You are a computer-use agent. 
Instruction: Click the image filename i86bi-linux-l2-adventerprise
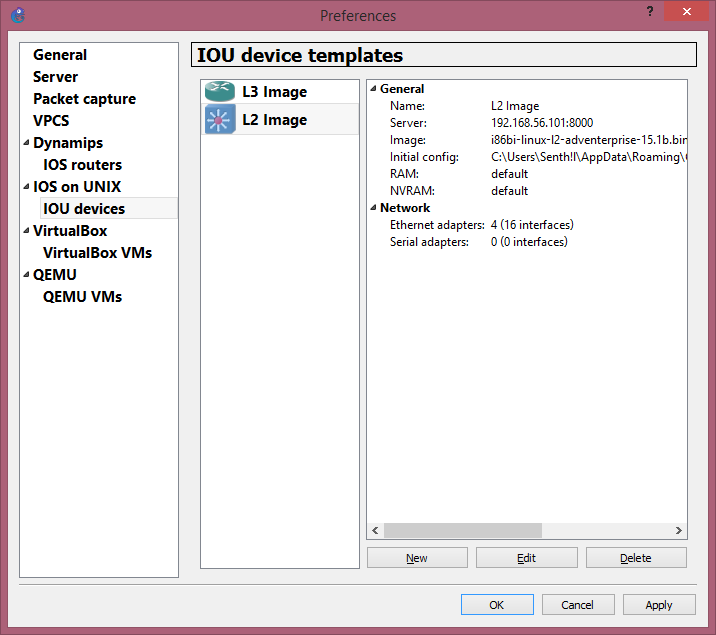589,140
